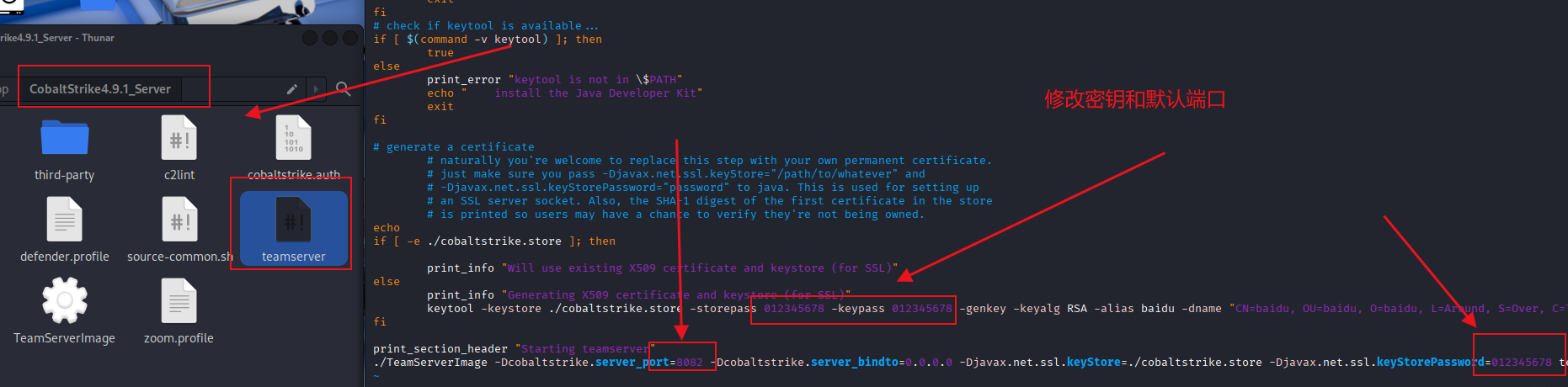
Task: Click the search magnifier icon in Thunar
Action: point(343,88)
